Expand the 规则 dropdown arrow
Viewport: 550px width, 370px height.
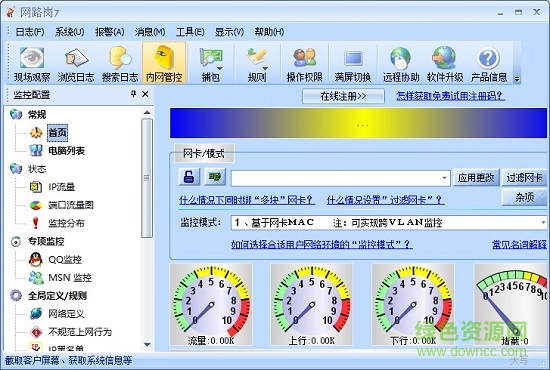(x=265, y=68)
